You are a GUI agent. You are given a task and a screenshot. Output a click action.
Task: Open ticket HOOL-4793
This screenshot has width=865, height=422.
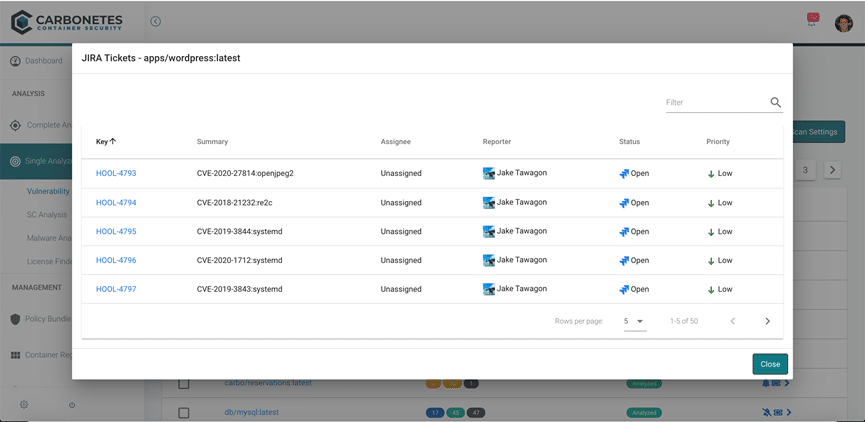click(x=116, y=173)
